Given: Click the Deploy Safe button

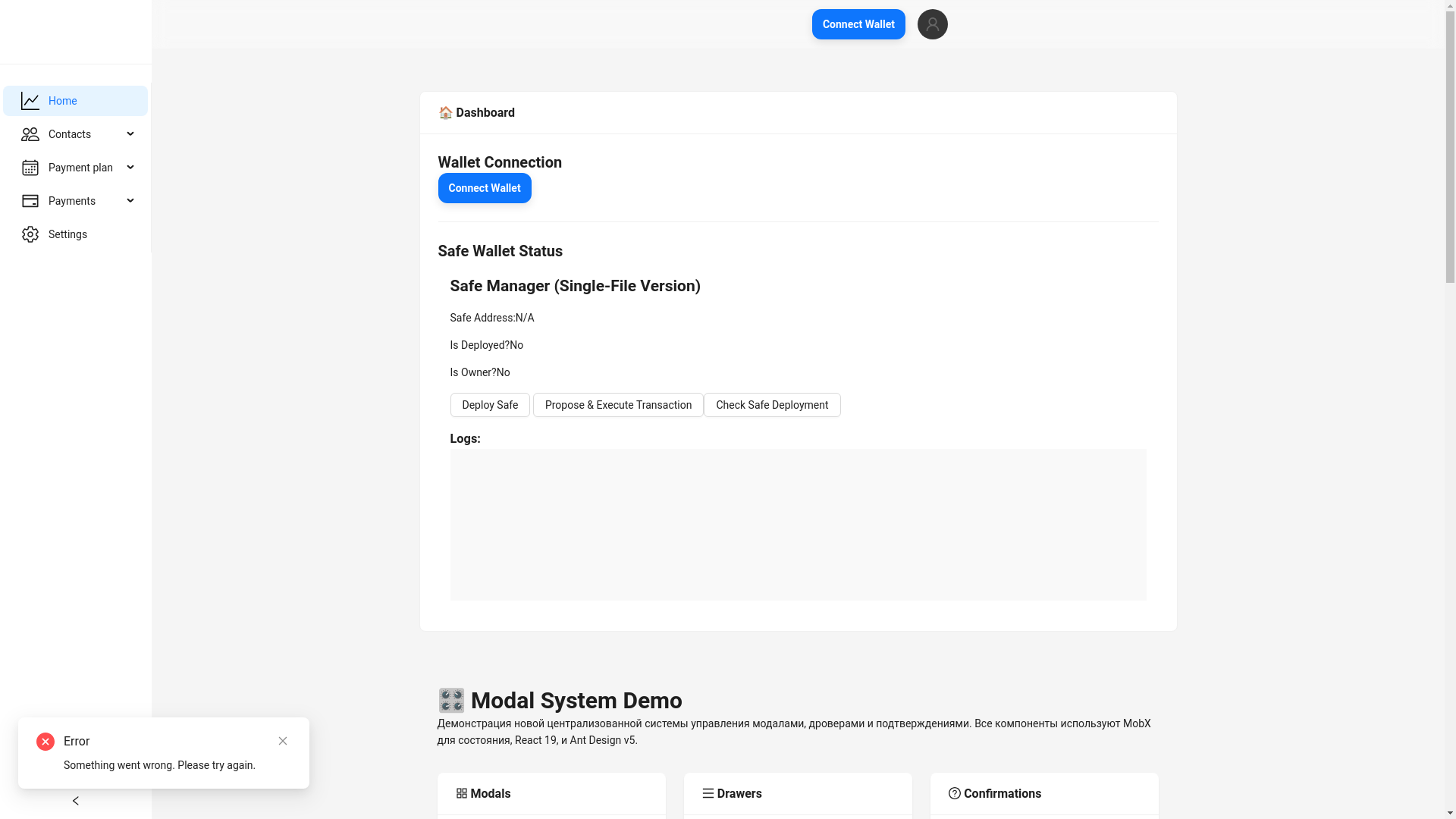Looking at the screenshot, I should tap(490, 405).
